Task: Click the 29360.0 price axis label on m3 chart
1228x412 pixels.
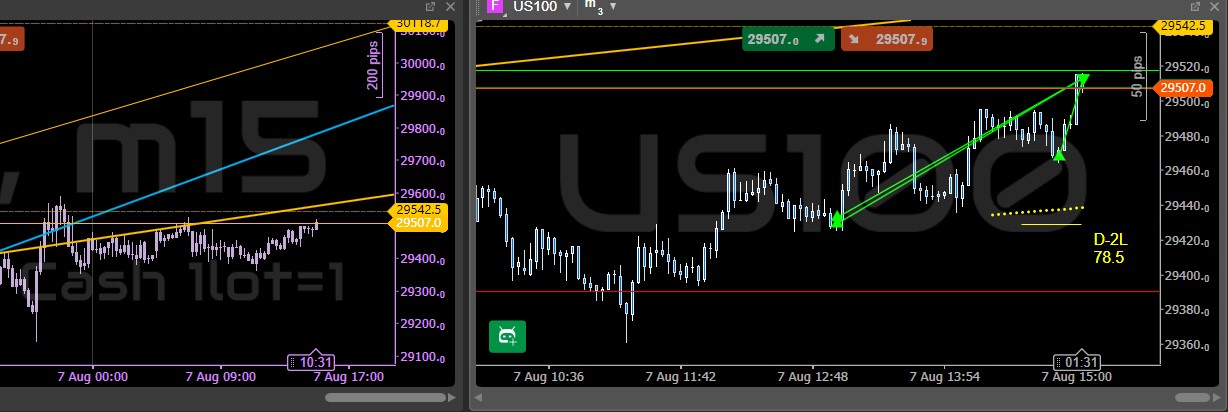Action: point(1186,345)
